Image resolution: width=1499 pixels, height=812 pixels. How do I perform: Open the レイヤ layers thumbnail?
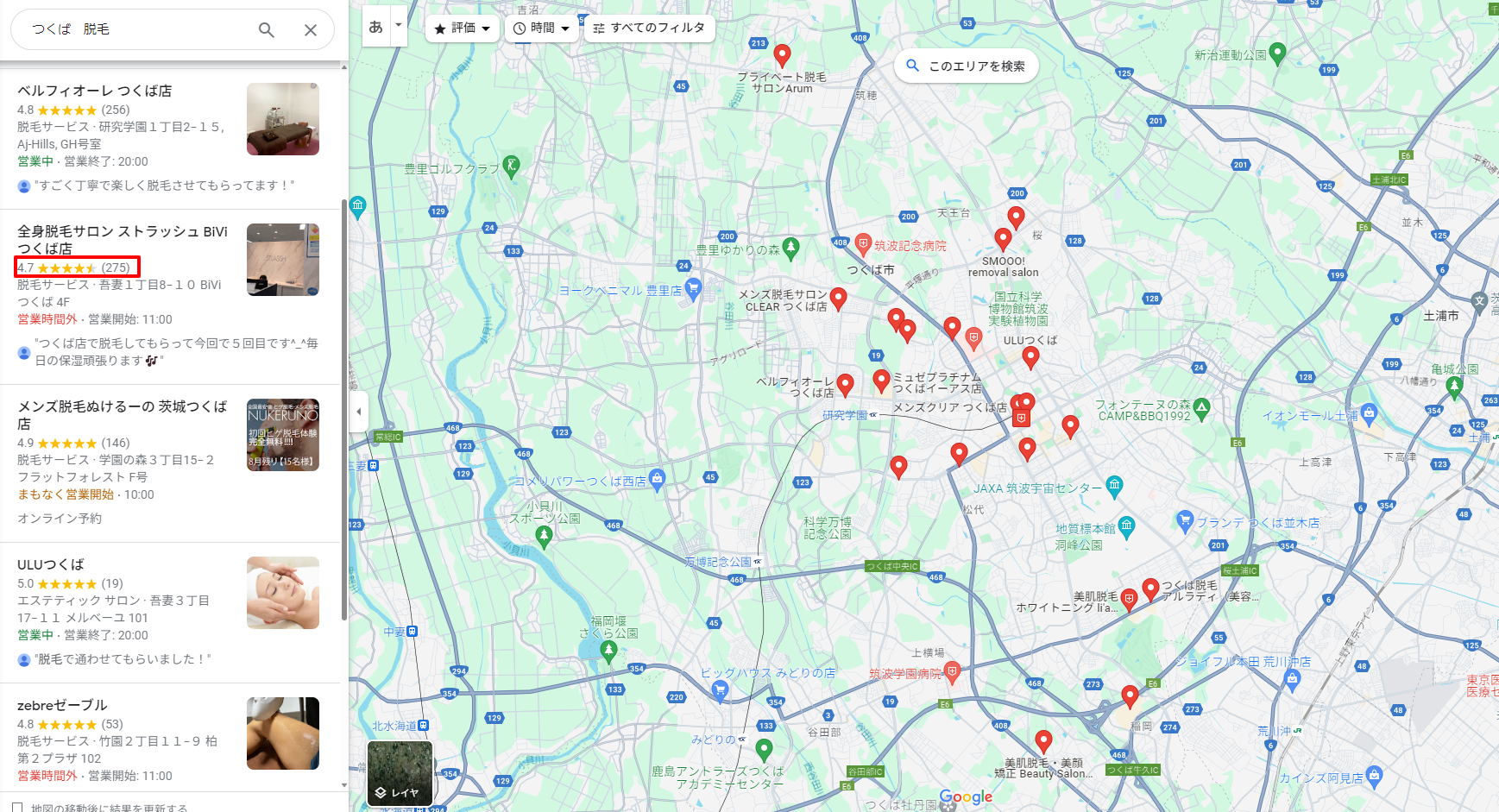tap(400, 773)
